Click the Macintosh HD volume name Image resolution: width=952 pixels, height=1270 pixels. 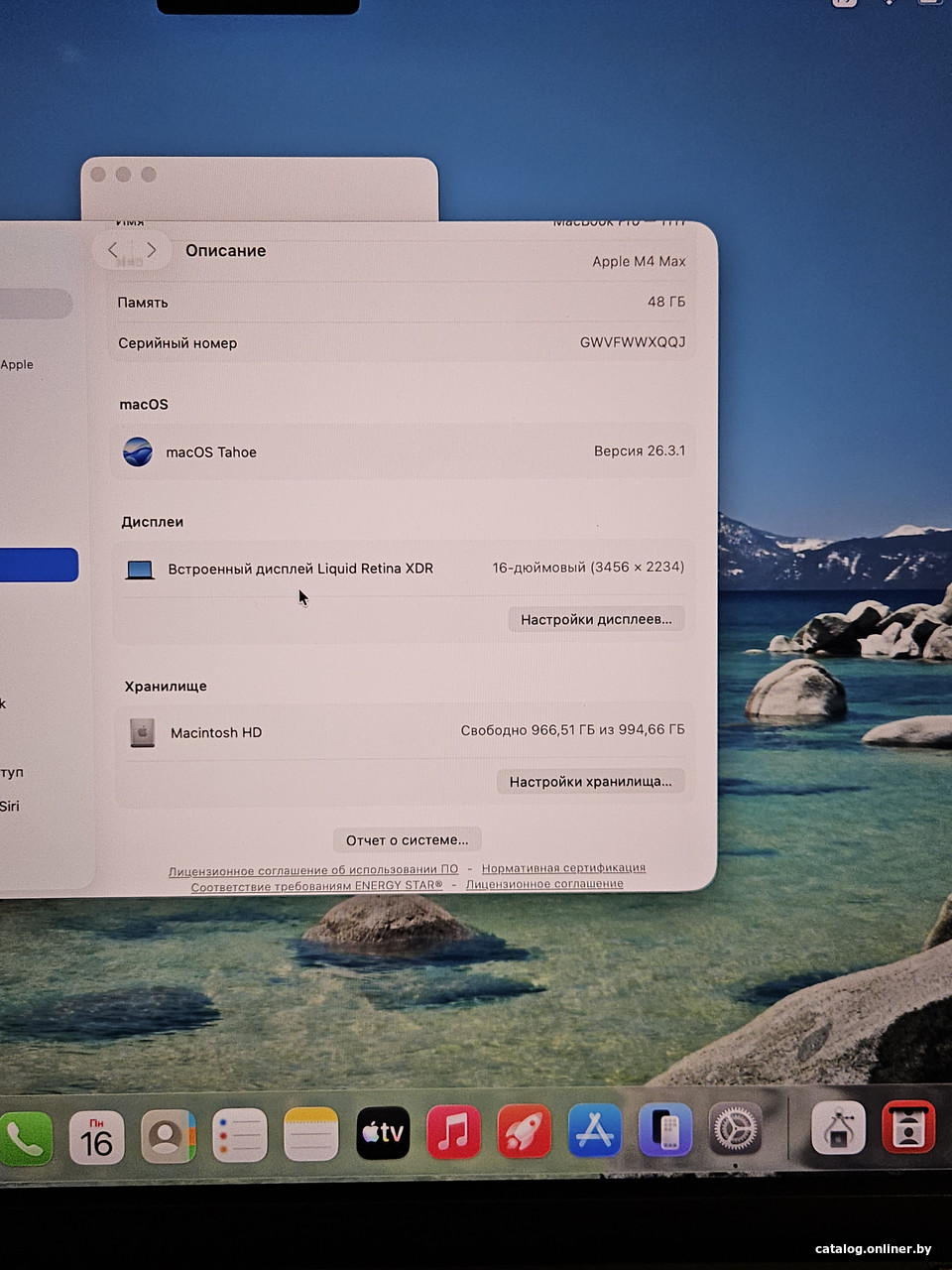[x=216, y=732]
